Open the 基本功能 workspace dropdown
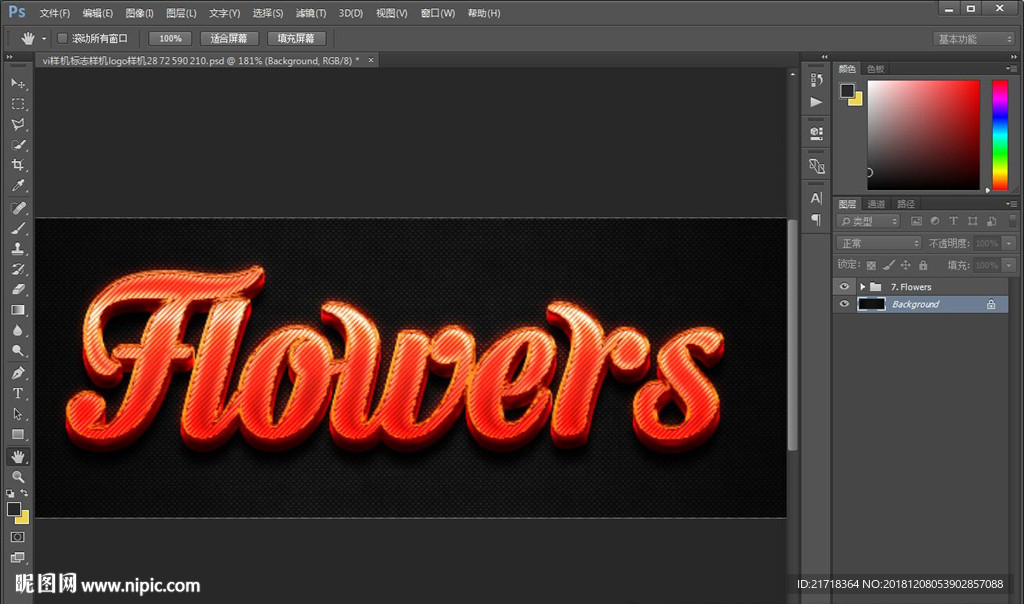The image size is (1024, 604). coord(974,39)
